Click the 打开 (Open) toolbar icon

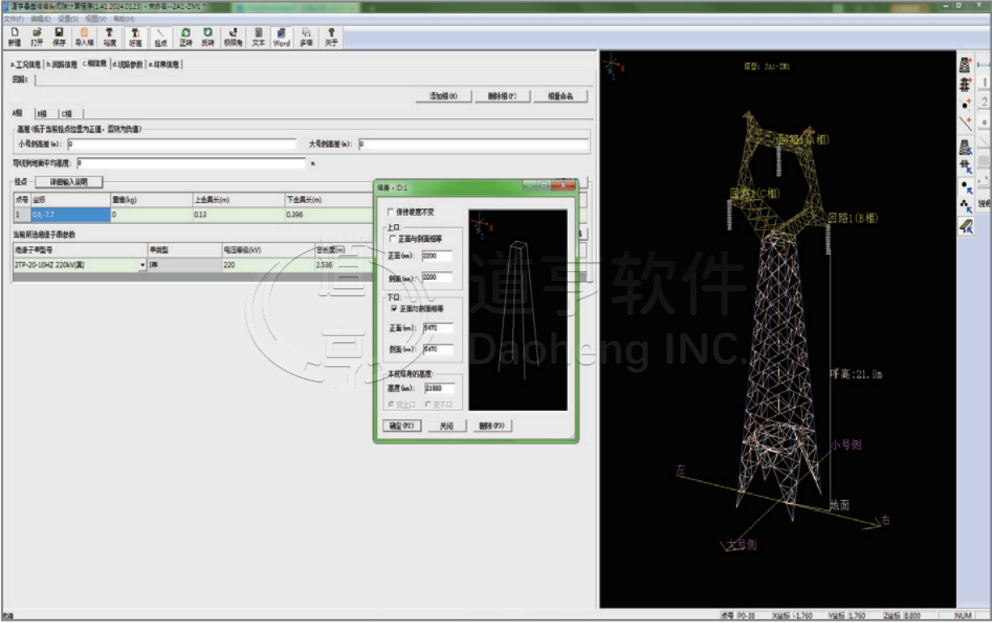pyautogui.click(x=36, y=37)
